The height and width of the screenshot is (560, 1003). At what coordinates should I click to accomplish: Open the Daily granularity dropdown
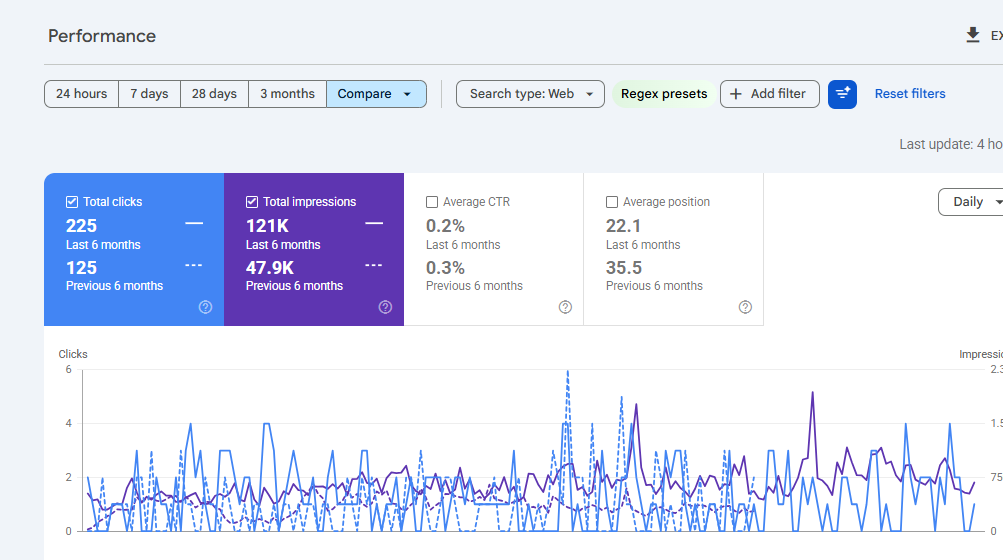pyautogui.click(x=971, y=202)
